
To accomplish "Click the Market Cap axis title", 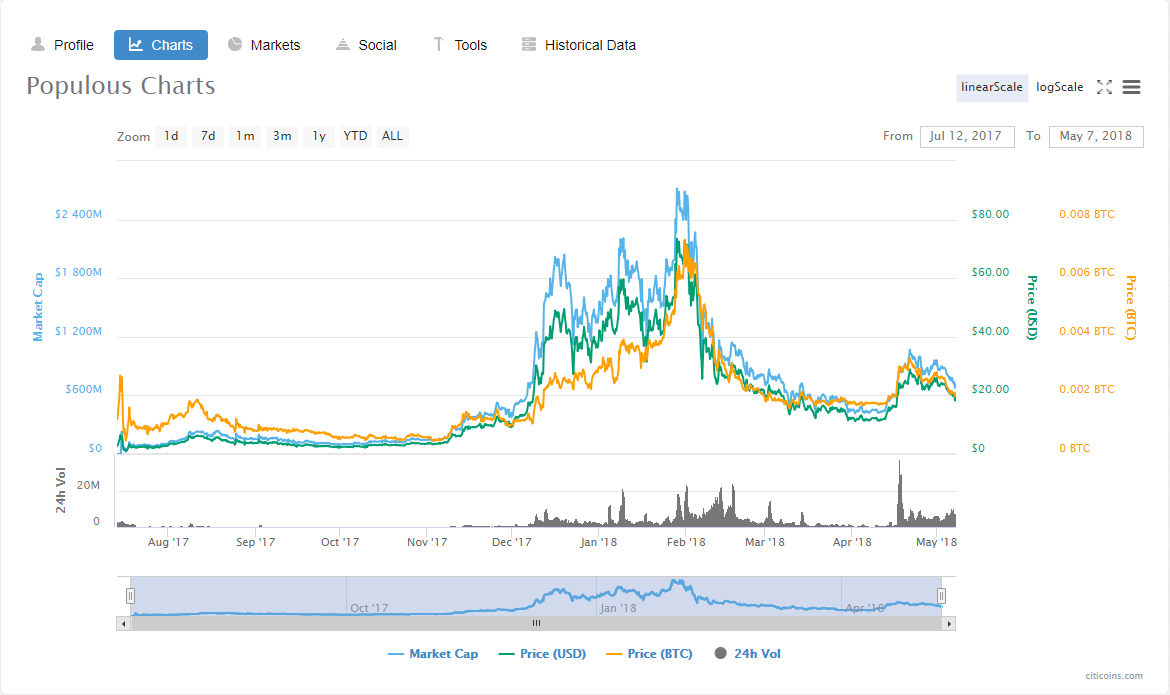I will pos(38,307).
